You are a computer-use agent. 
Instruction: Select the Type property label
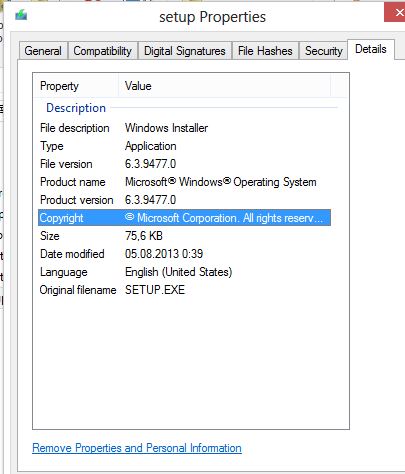point(52,146)
